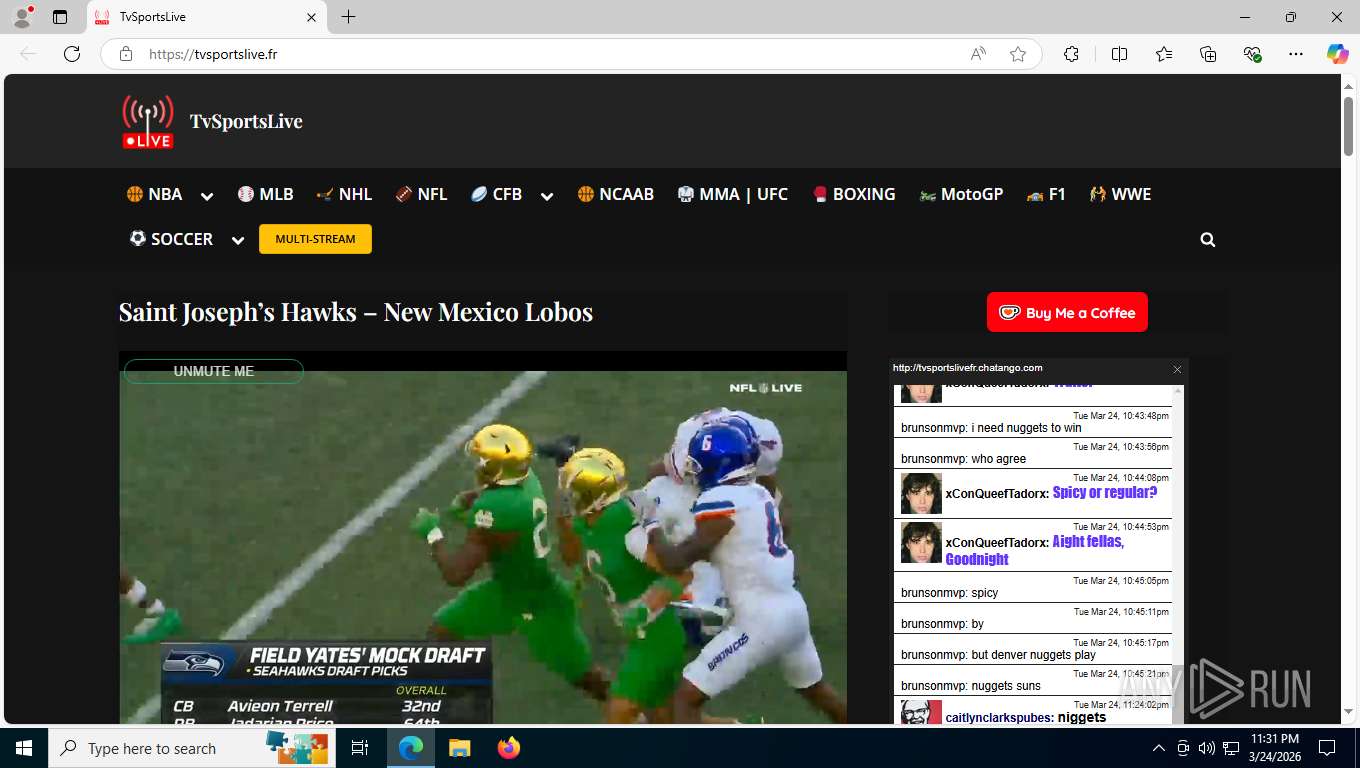Open the MLB menu item

pyautogui.click(x=265, y=194)
